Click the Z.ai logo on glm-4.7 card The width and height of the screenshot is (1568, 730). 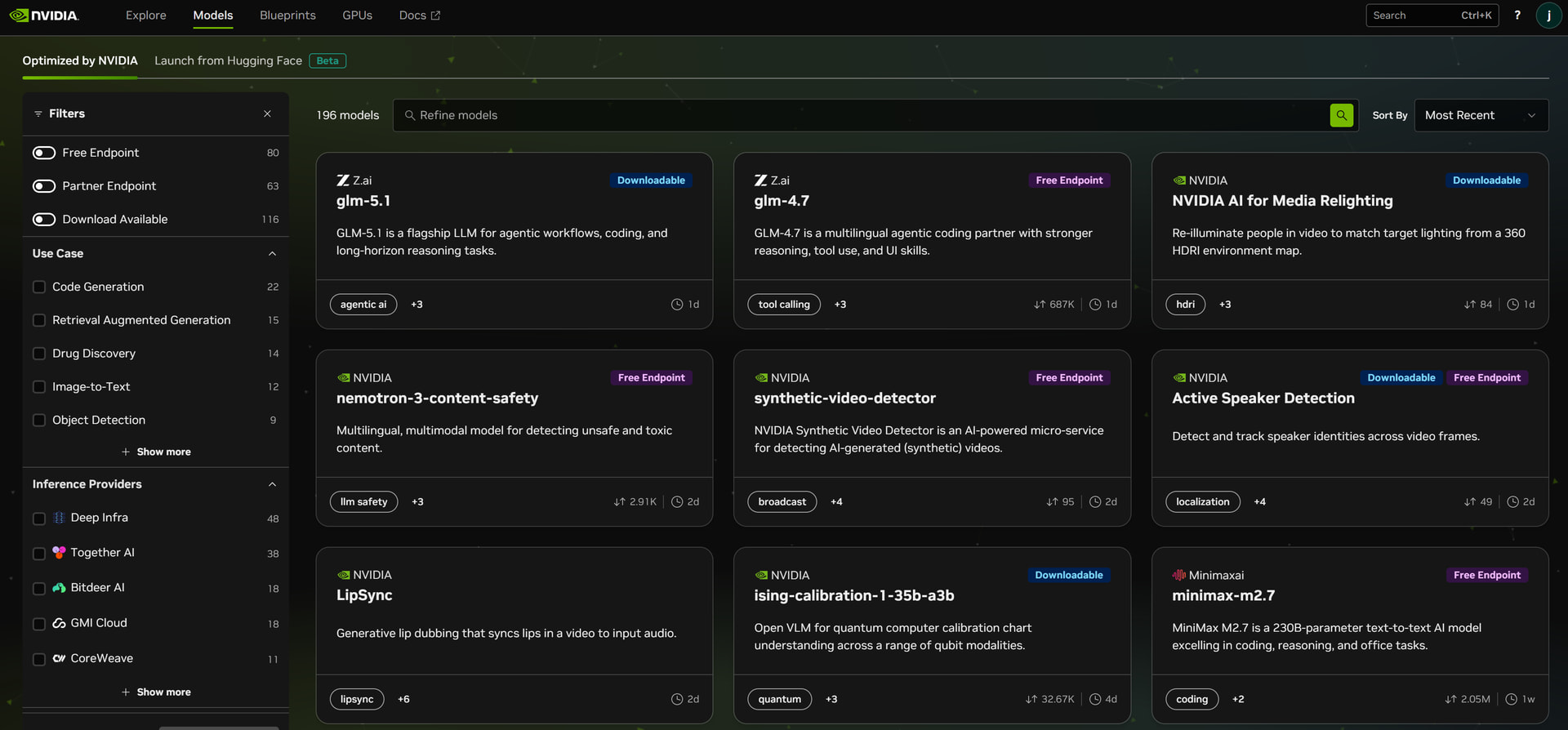[760, 180]
